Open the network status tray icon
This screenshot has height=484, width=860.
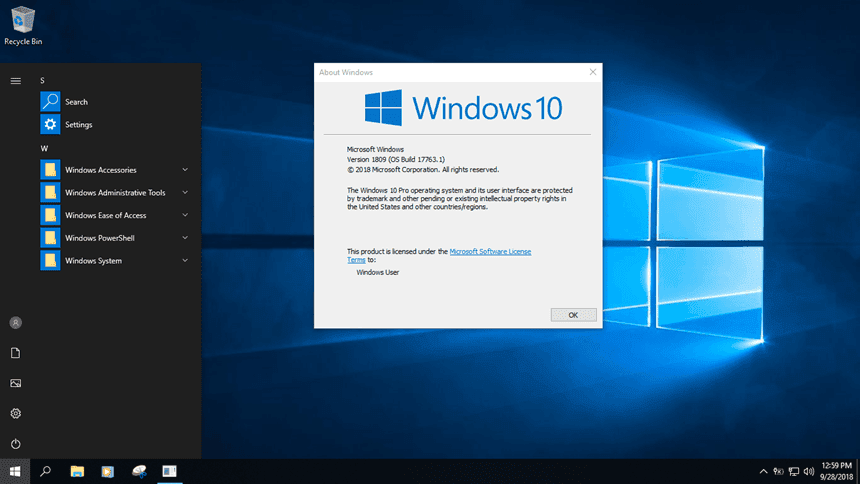pyautogui.click(x=794, y=471)
